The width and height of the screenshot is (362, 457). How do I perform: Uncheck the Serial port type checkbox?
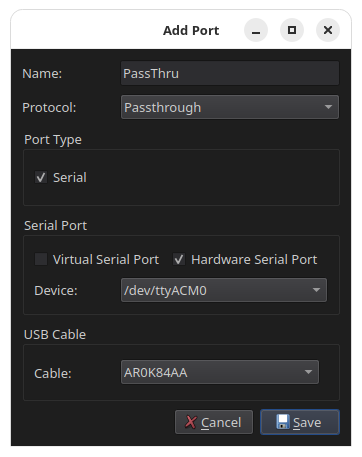coord(41,177)
